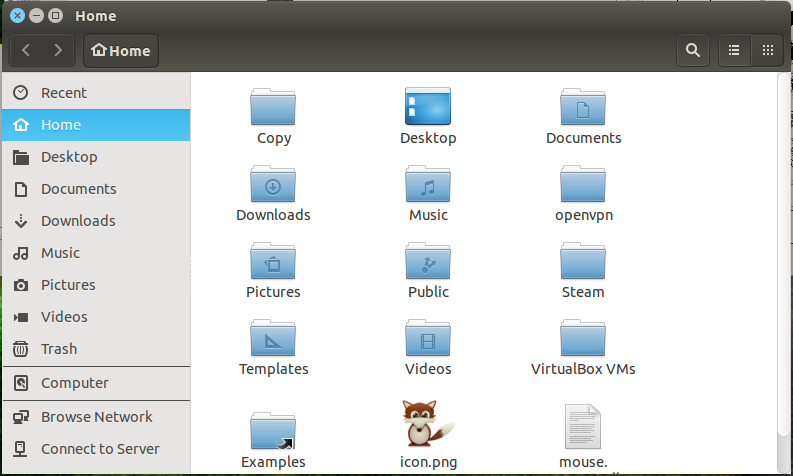The image size is (793, 476).
Task: Open Desktop in the sidebar
Action: pos(96,157)
